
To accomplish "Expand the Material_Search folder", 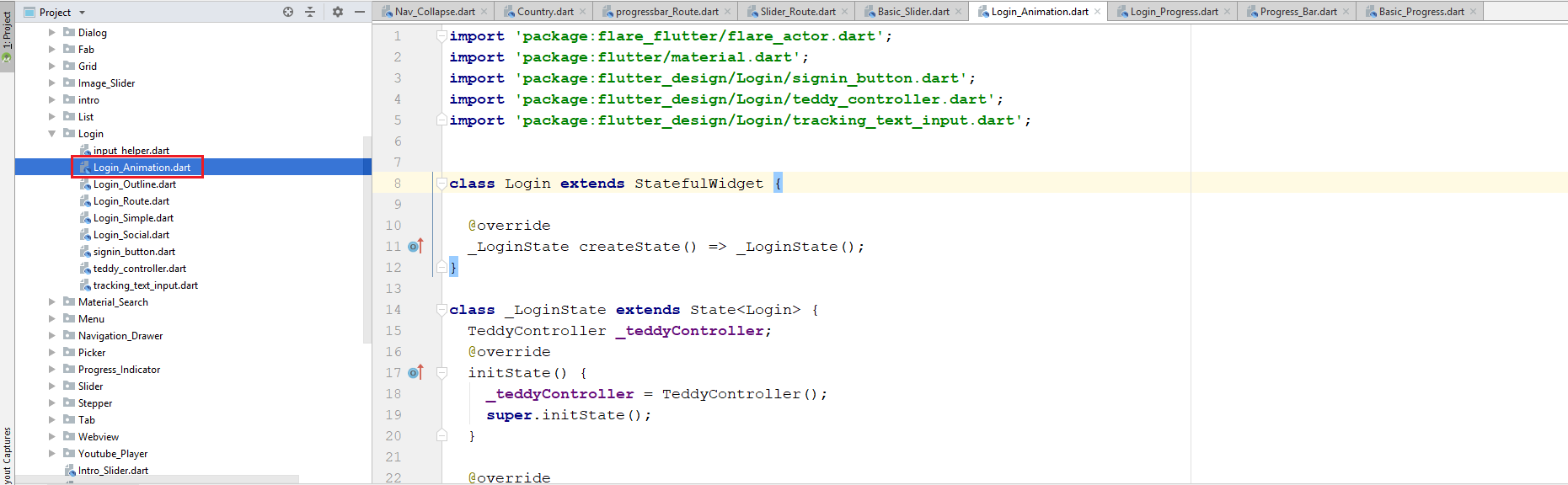I will pyautogui.click(x=52, y=302).
